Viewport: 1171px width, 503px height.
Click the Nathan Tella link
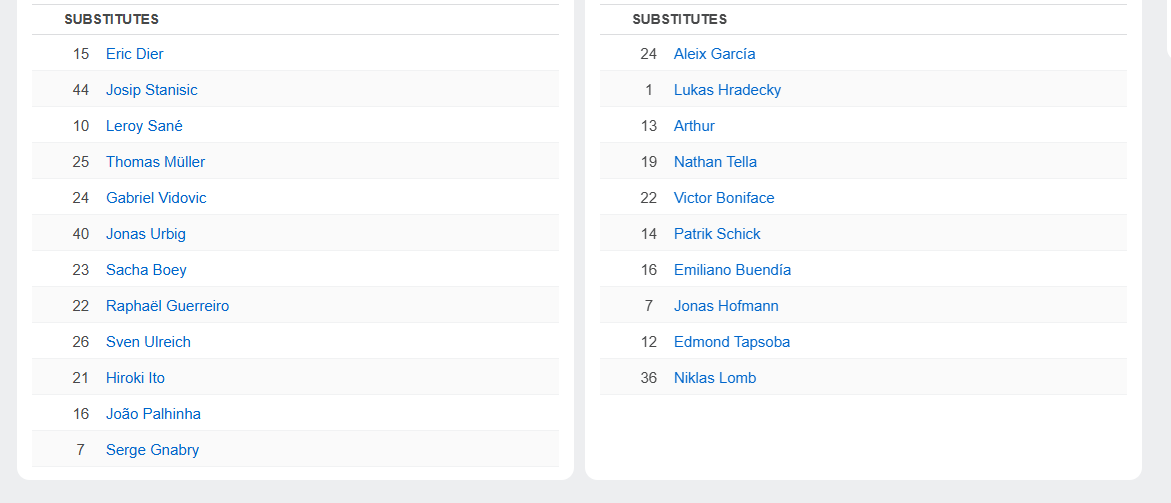coord(715,162)
